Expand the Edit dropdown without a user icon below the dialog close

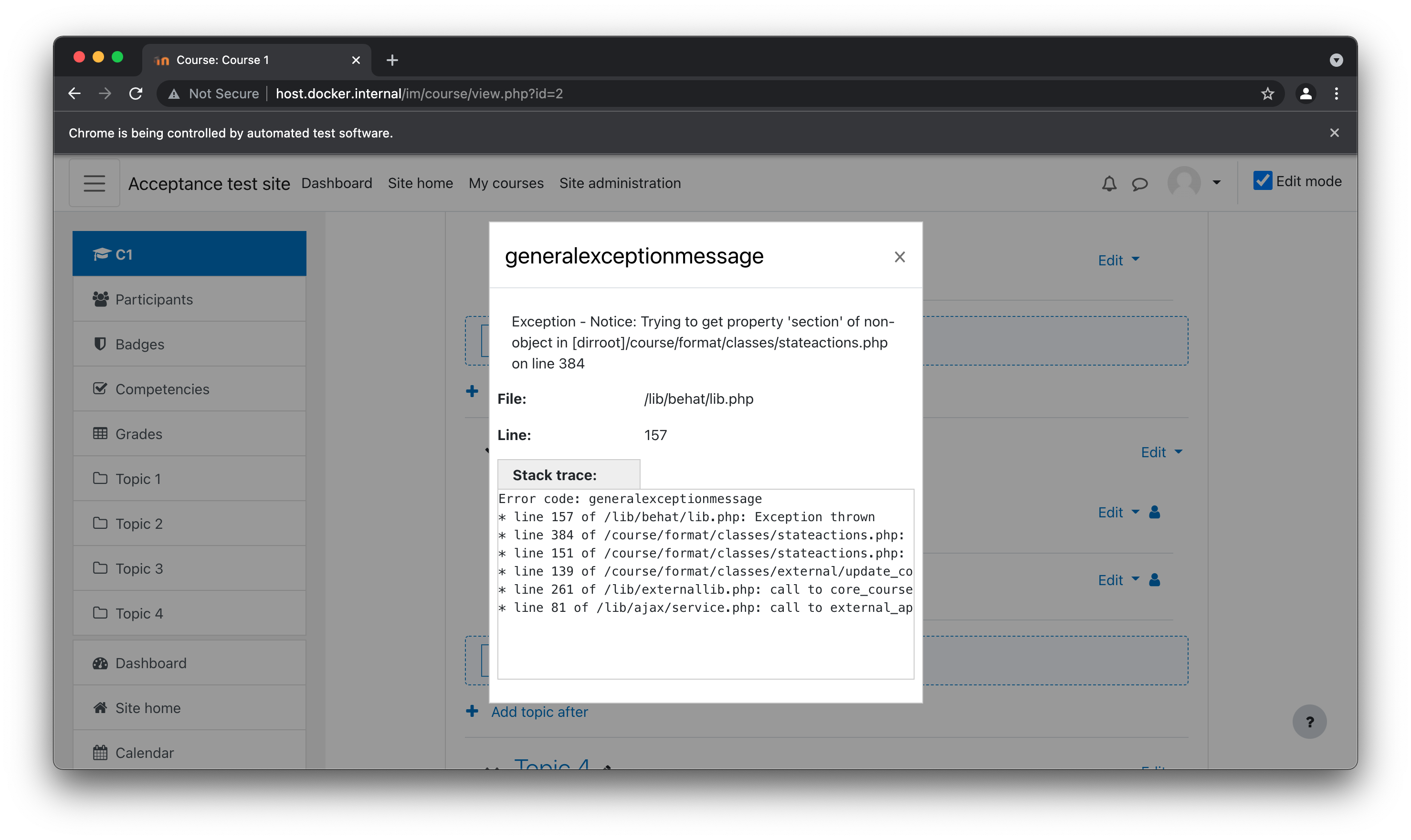1161,452
